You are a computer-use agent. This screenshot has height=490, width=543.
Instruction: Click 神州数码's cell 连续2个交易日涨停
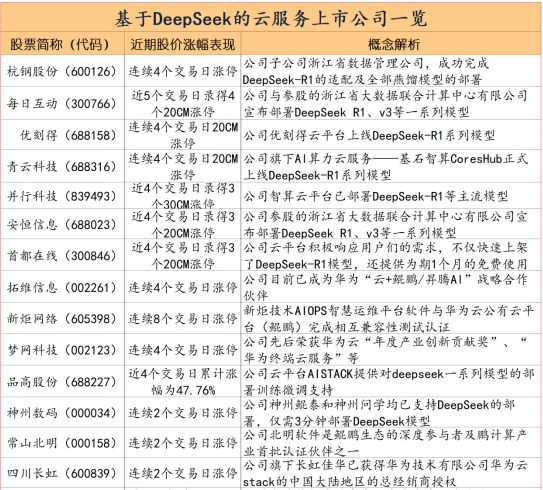[x=183, y=413]
